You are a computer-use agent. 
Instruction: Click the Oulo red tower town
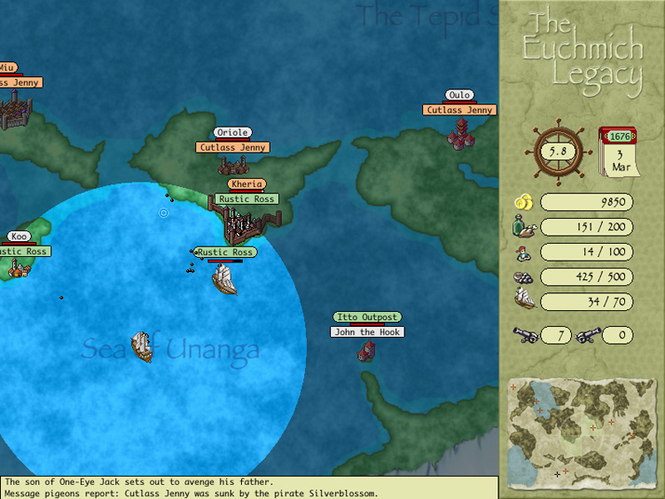pyautogui.click(x=461, y=132)
